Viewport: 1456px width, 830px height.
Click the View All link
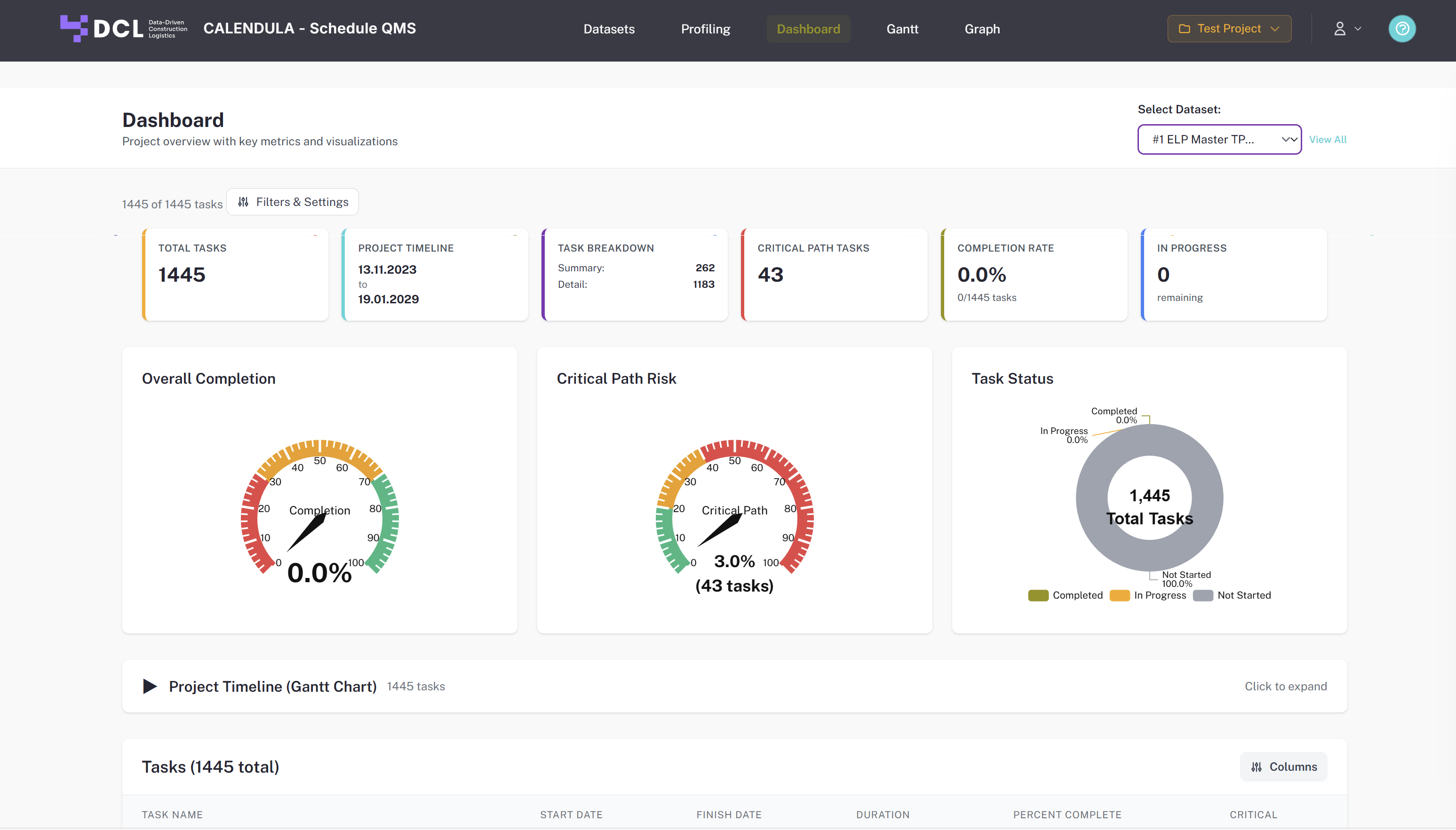[1328, 140]
